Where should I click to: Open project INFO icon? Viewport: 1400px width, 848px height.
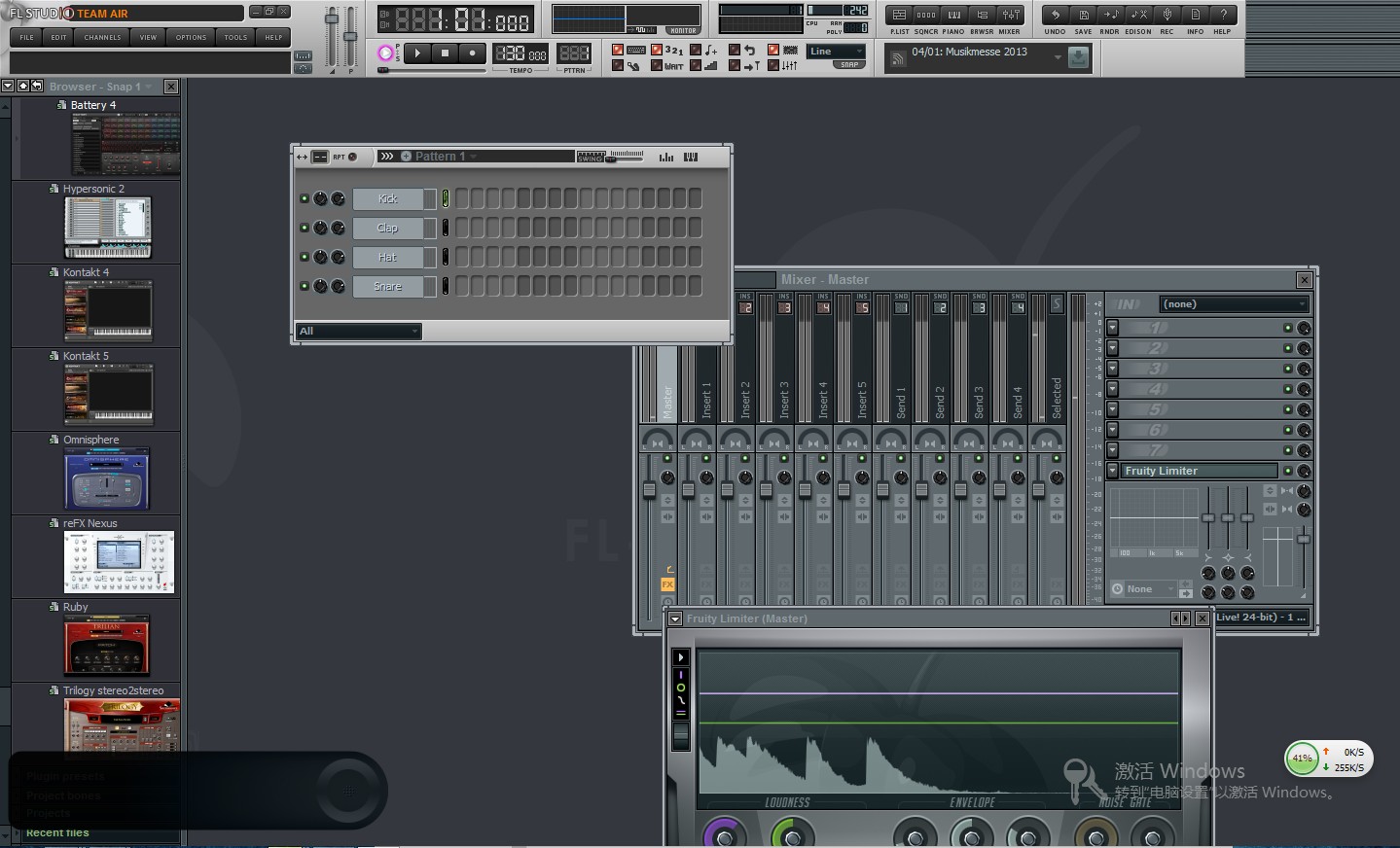pos(1196,15)
